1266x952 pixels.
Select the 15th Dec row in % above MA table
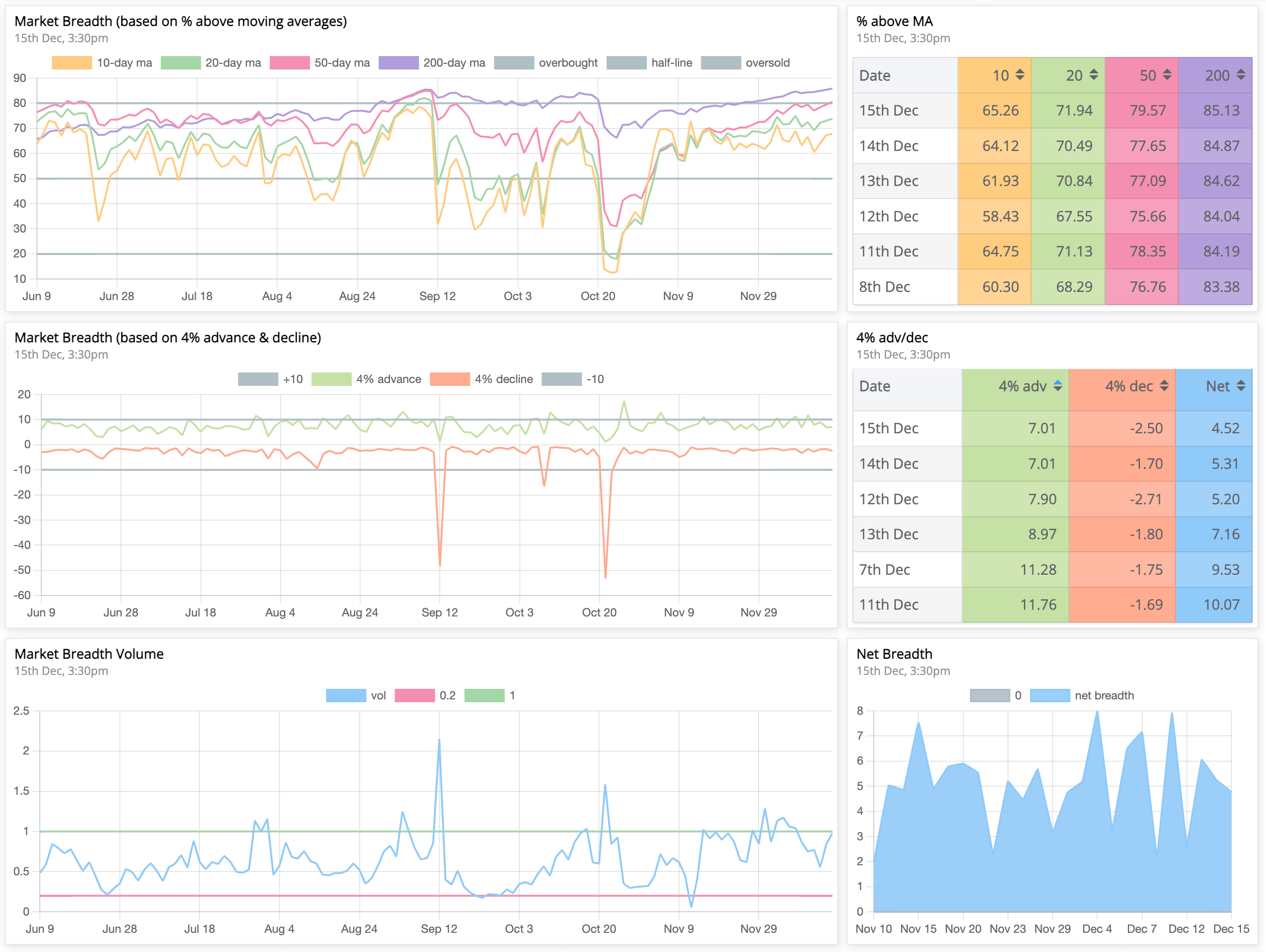click(x=1053, y=110)
